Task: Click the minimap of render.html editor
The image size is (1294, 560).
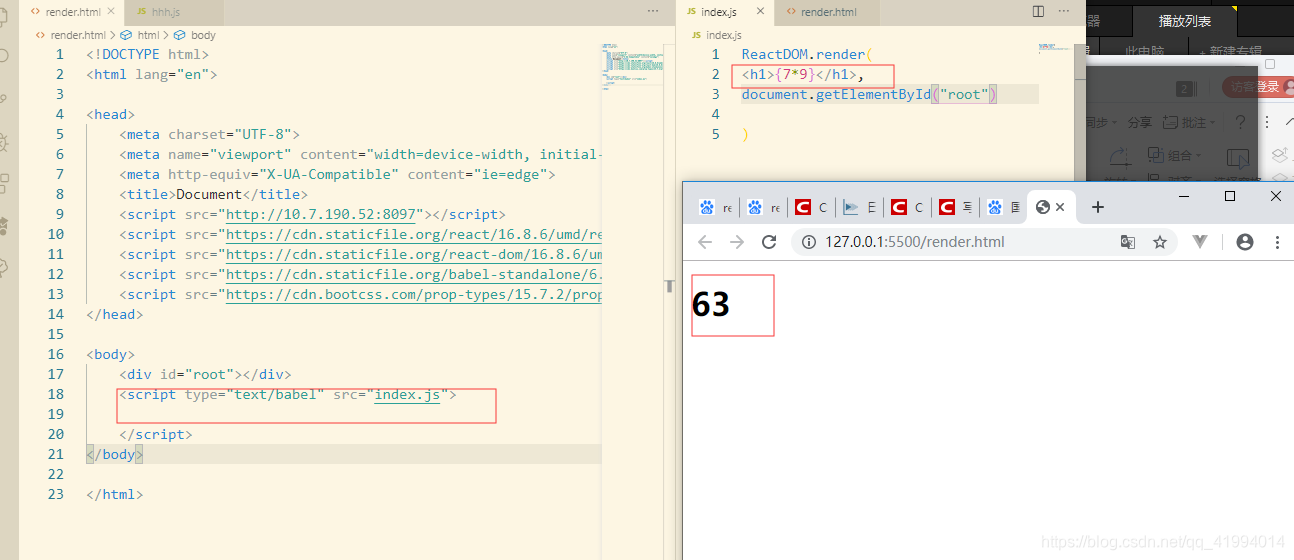Action: point(632,65)
